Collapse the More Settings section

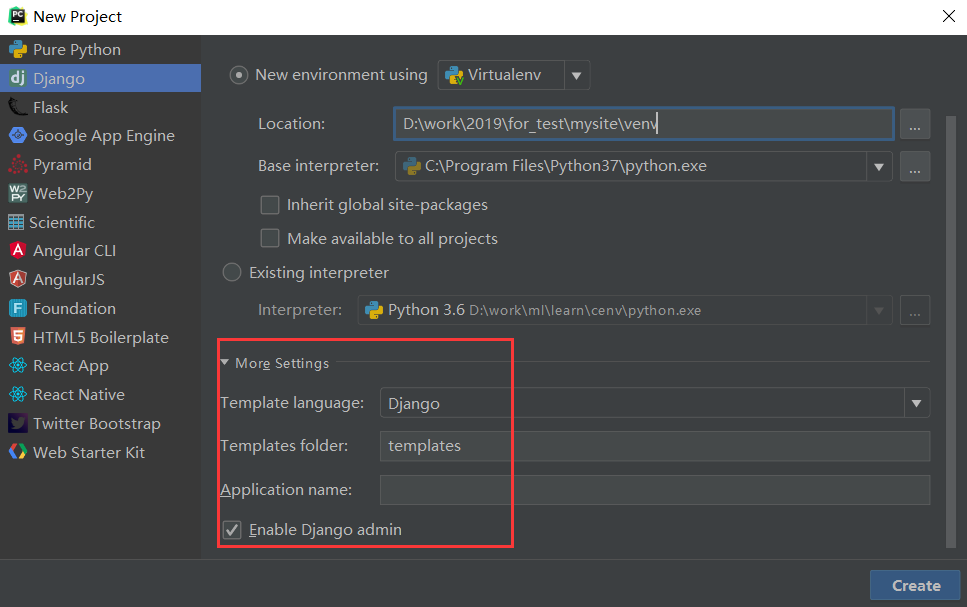pos(225,363)
